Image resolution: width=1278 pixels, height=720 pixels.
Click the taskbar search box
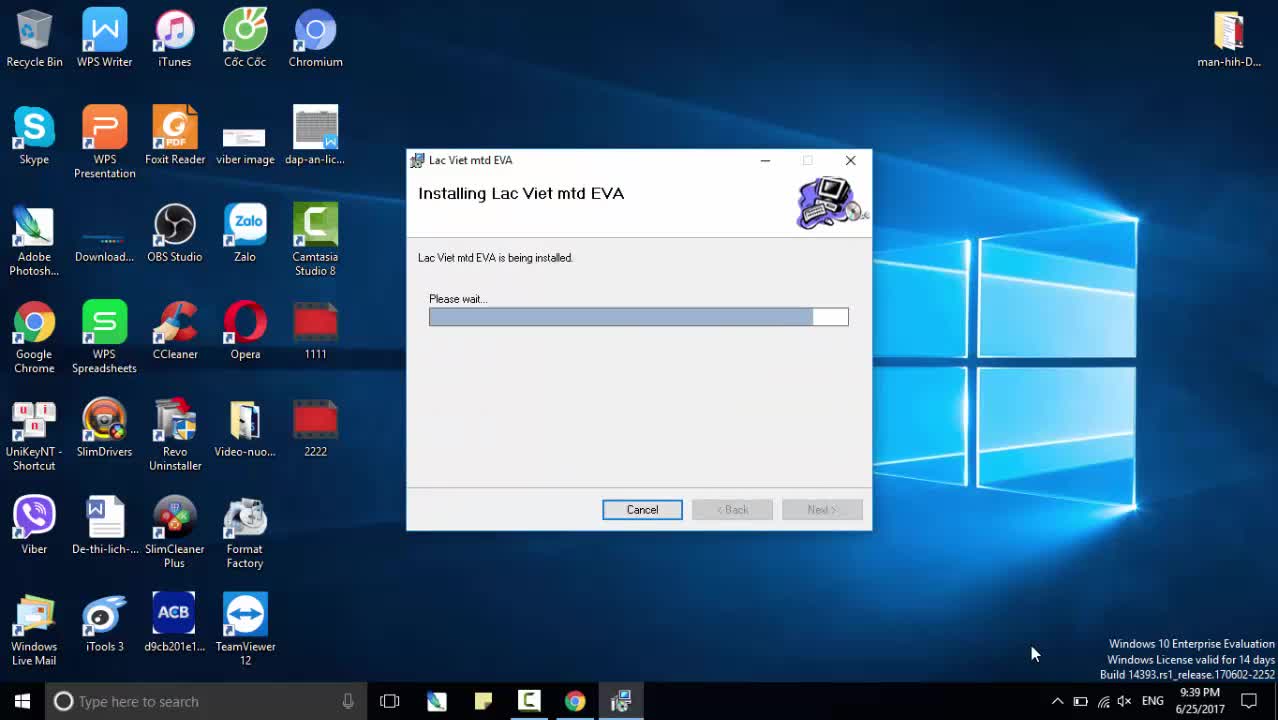(205, 701)
